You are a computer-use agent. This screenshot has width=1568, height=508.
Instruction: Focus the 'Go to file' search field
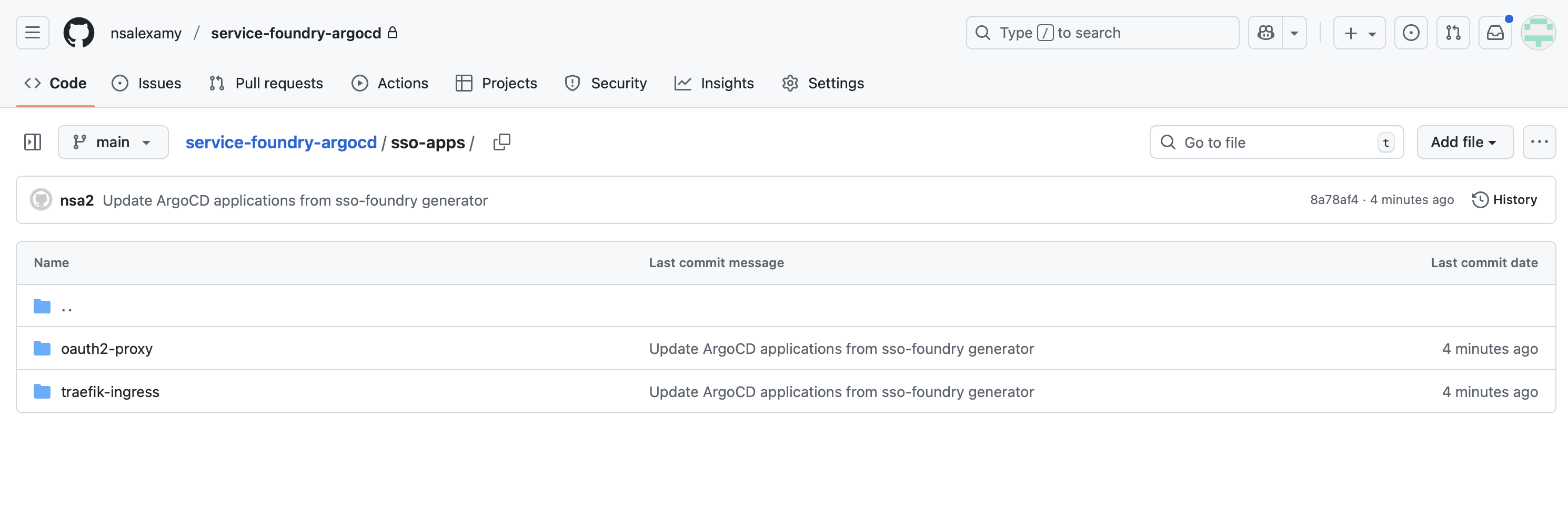1276,143
